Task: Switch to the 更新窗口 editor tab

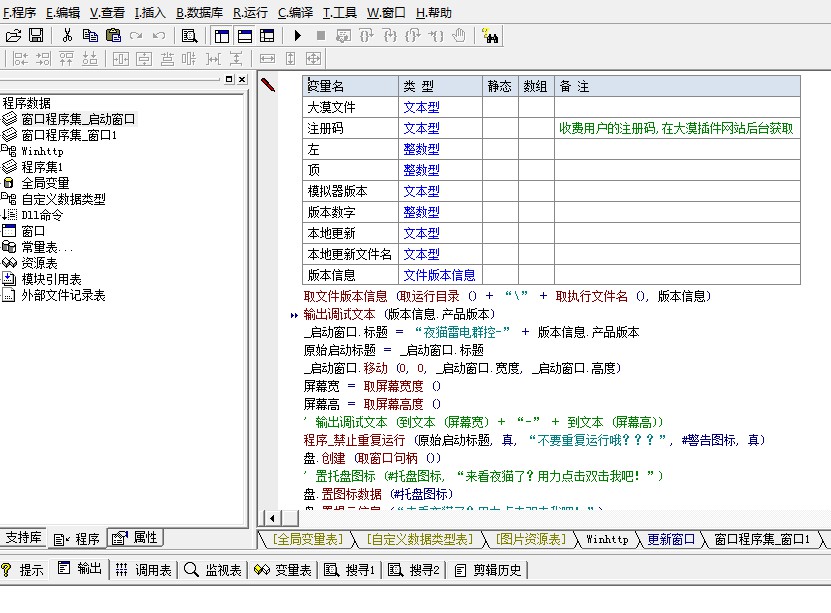Action: click(x=671, y=539)
